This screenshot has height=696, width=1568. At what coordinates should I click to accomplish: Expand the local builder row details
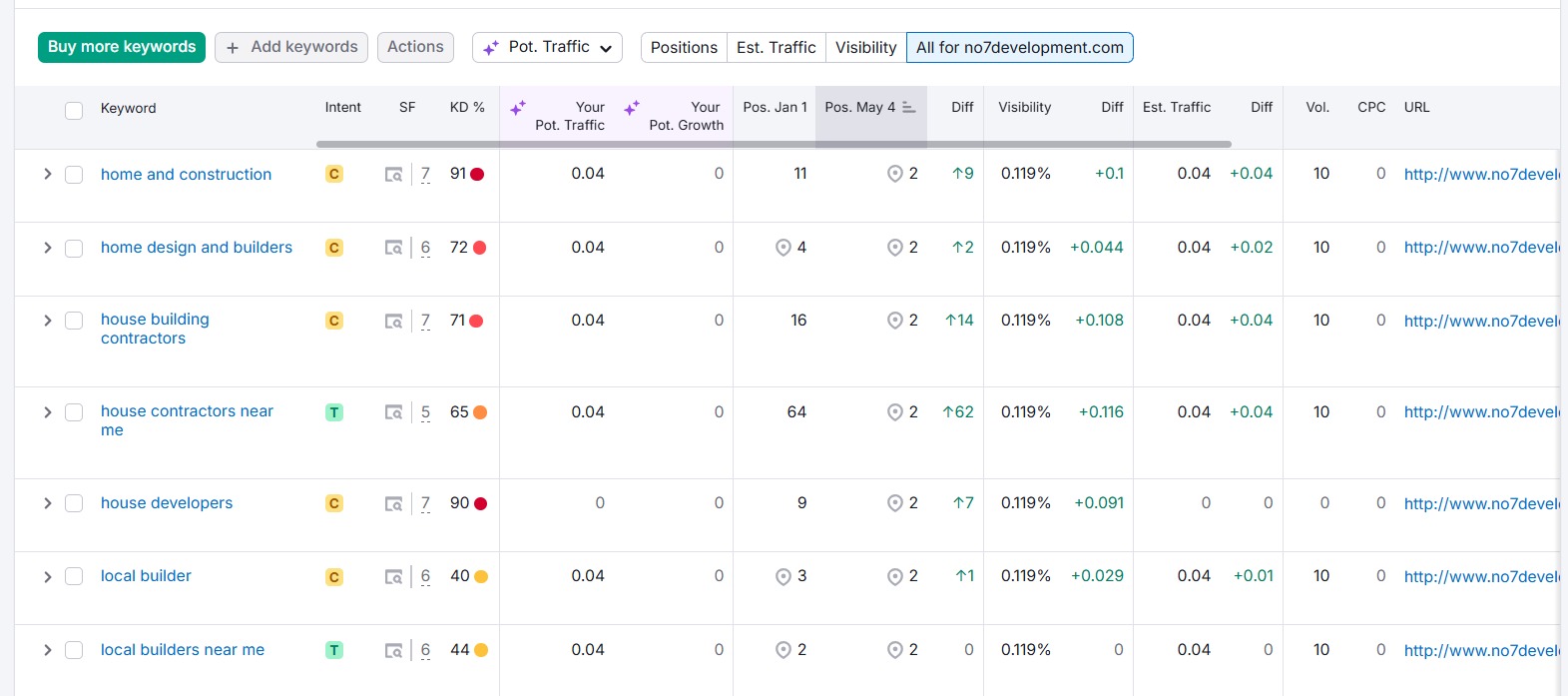coord(47,577)
